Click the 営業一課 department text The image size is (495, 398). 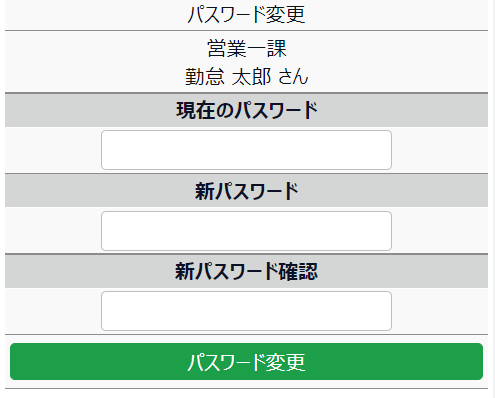click(x=247, y=49)
